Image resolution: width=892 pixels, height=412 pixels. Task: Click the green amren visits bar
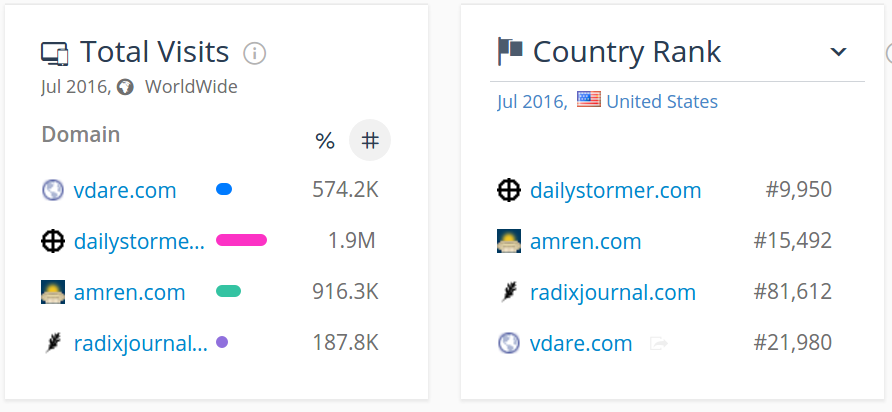point(228,291)
